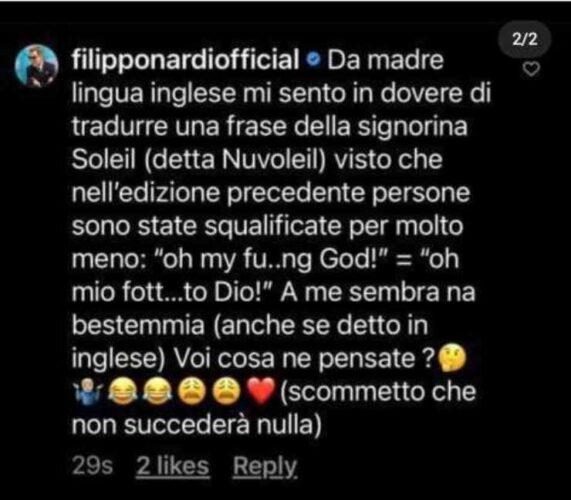Tap the 2/2 image counter badge
The width and height of the screenshot is (571, 500).
pos(524,39)
